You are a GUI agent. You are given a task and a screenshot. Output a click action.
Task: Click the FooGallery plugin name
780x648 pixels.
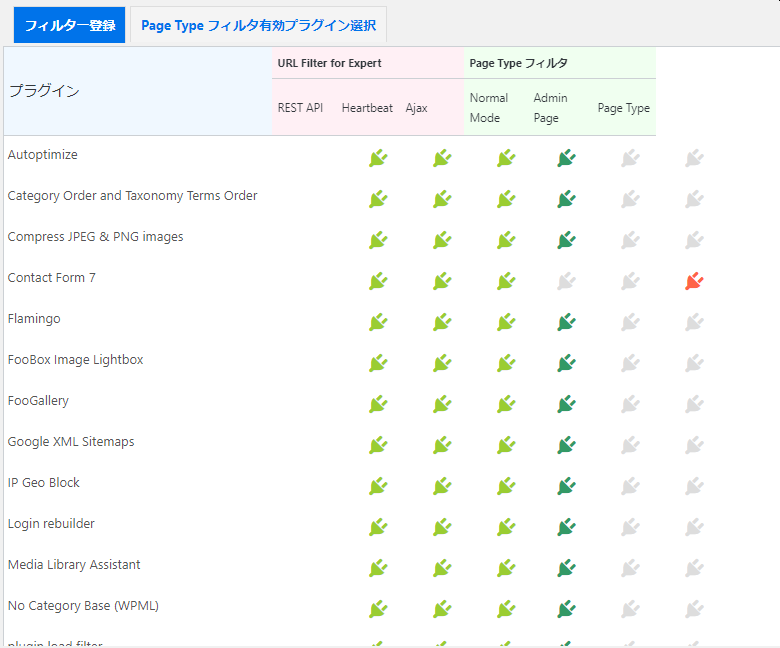[x=38, y=401]
